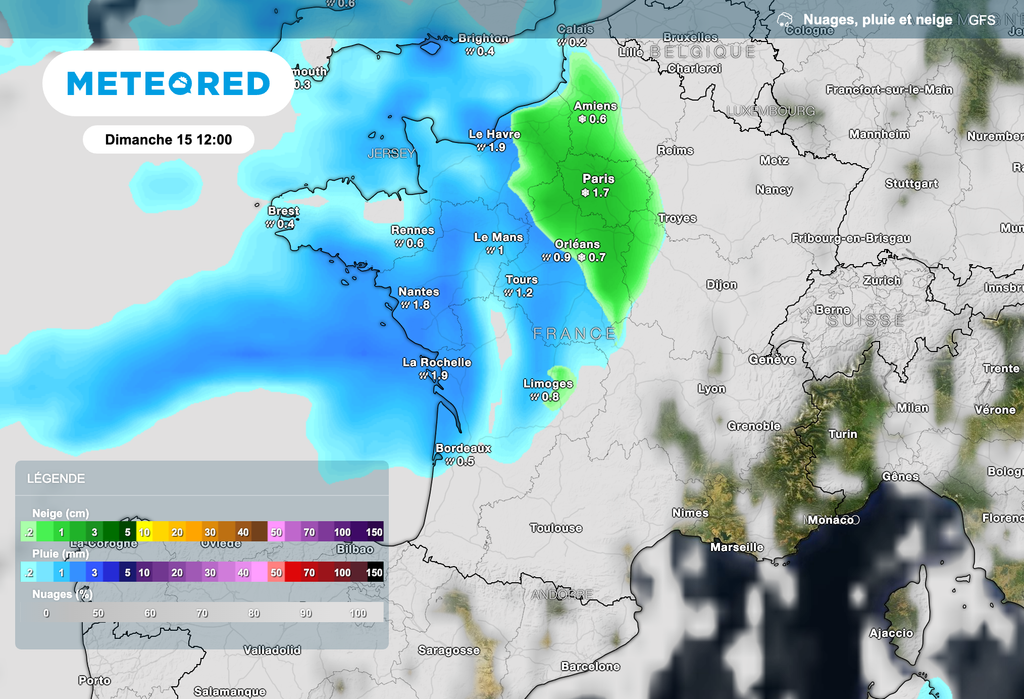
Task: Select the dark purple 150 swatch on Neige scale
Action: [x=373, y=533]
